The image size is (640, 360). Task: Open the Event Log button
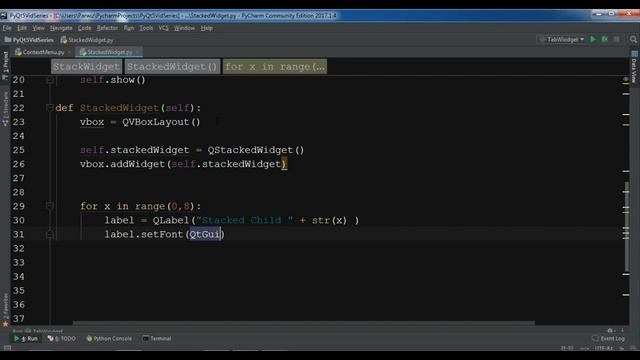[x=609, y=339]
